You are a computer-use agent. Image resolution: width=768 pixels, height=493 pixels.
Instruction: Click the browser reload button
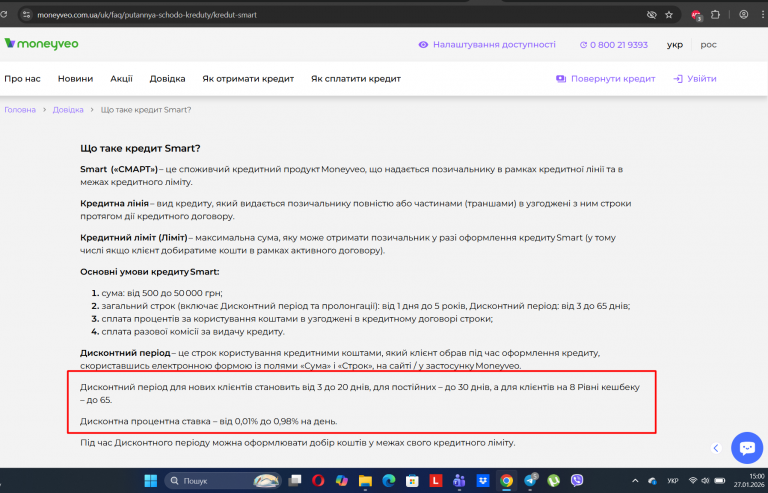tap(4, 15)
